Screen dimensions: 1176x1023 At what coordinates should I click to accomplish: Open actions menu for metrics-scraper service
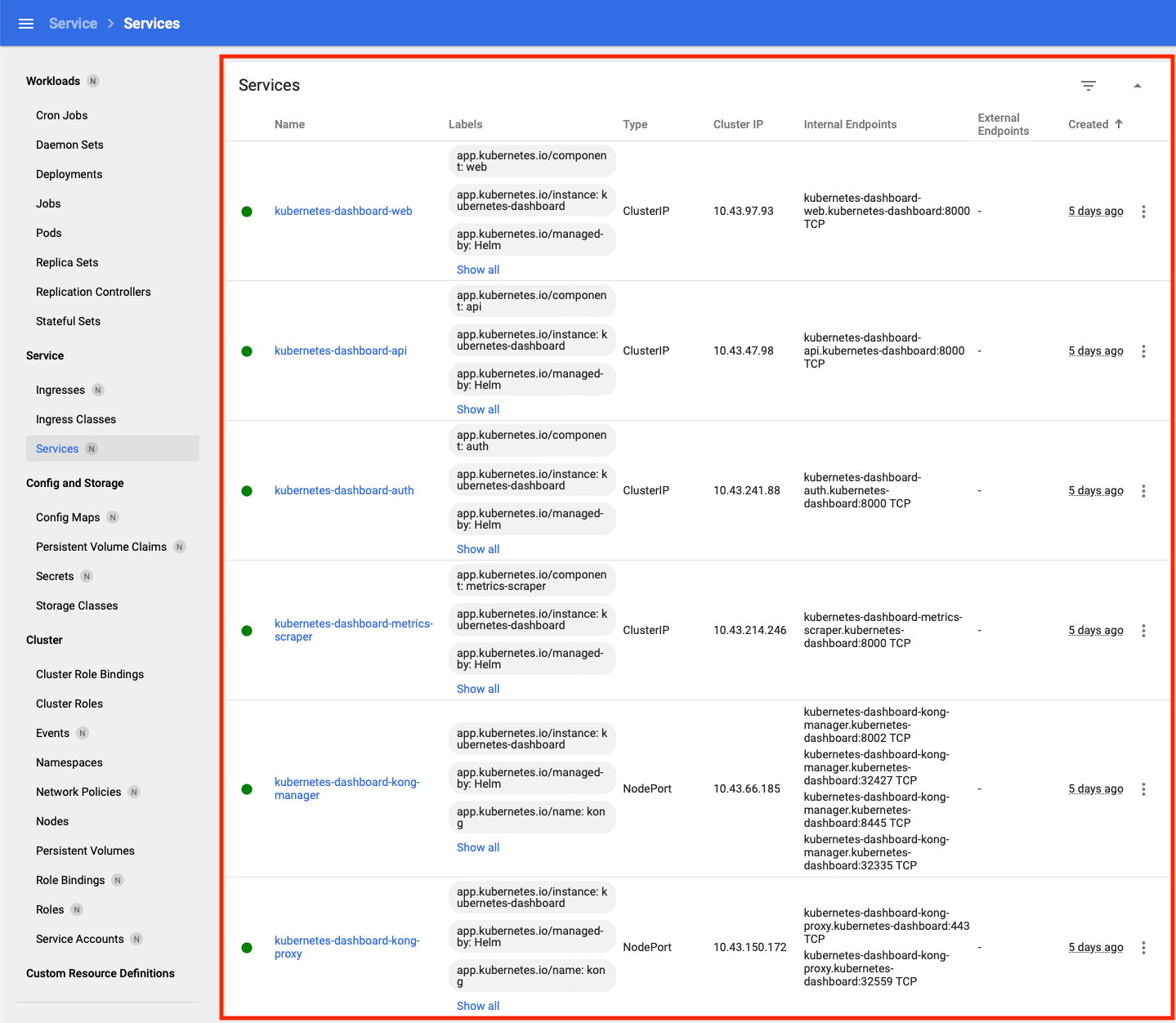(1143, 631)
